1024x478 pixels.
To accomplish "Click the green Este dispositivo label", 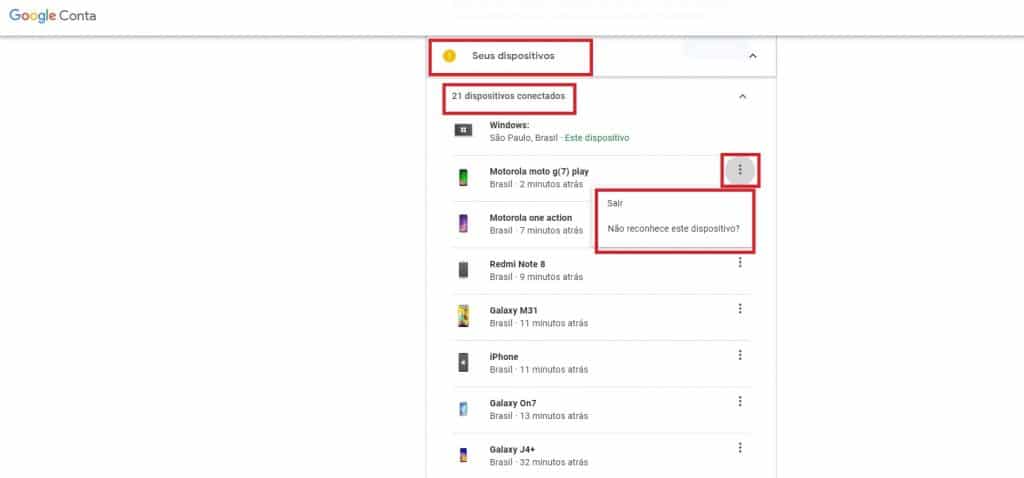I will (597, 138).
